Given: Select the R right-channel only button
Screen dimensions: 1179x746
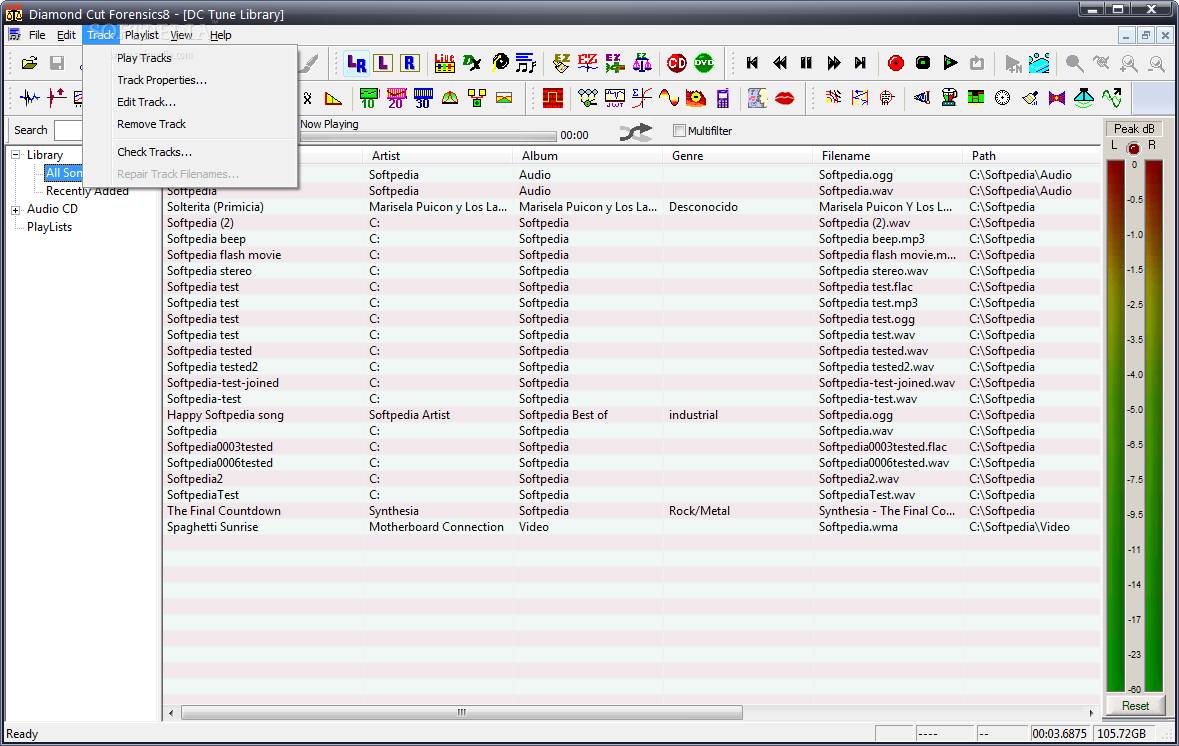Looking at the screenshot, I should (410, 63).
